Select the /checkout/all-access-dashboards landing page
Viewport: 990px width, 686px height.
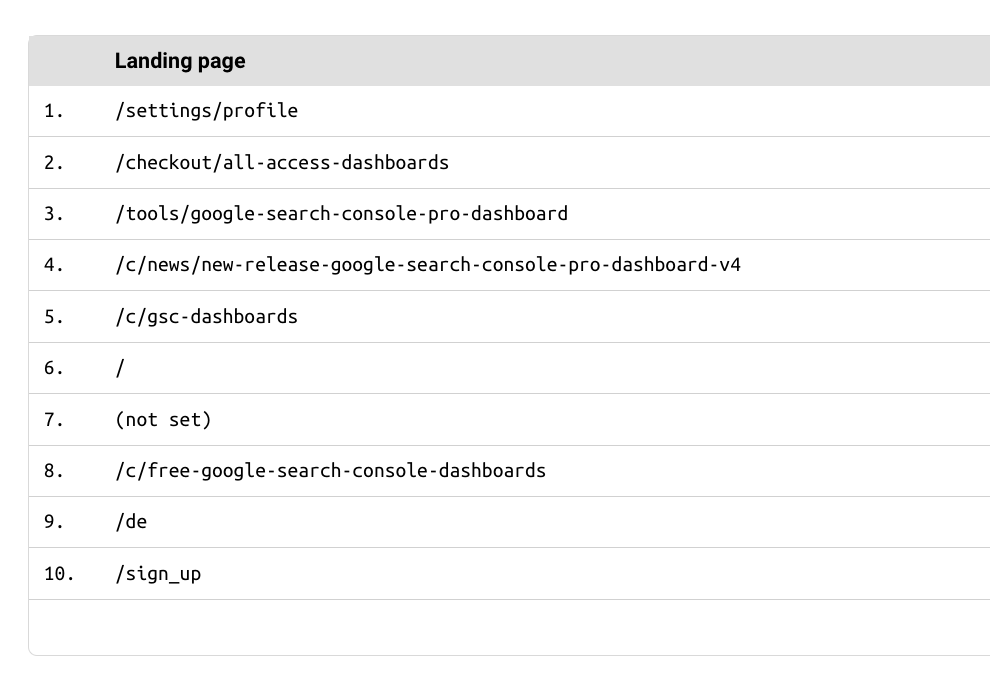click(282, 163)
